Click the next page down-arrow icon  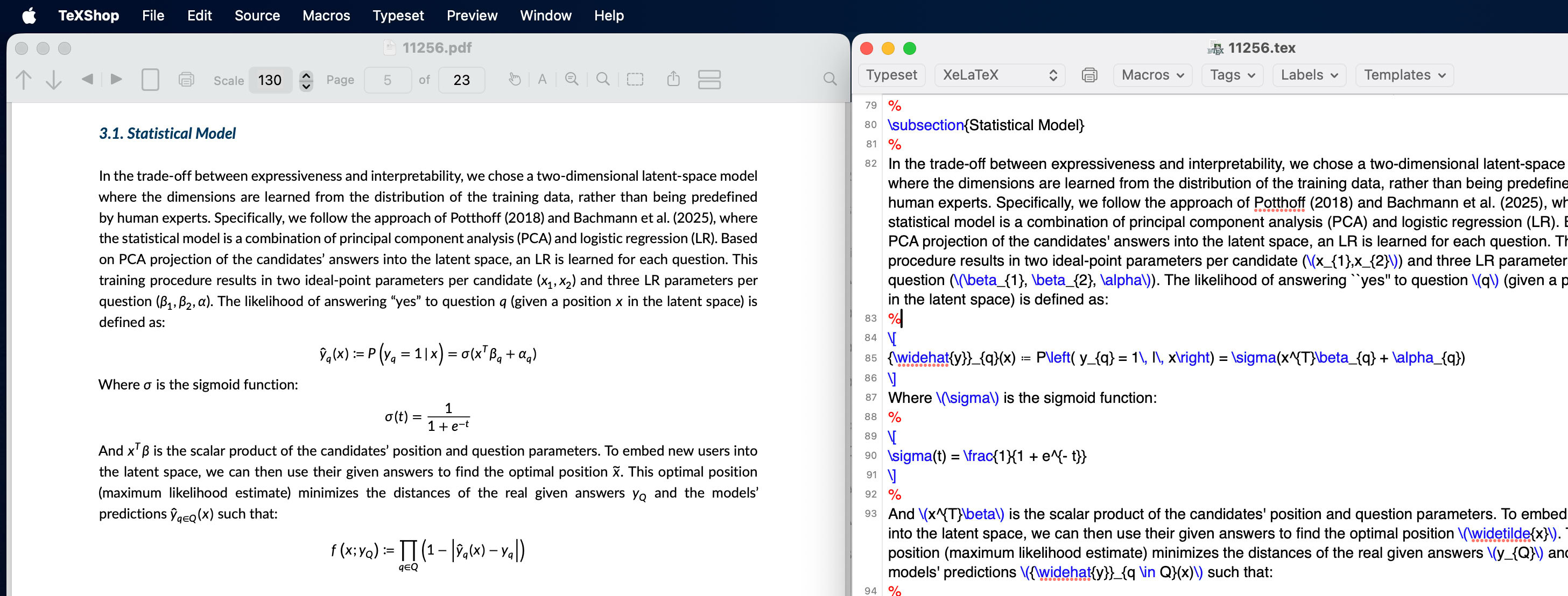tap(54, 80)
